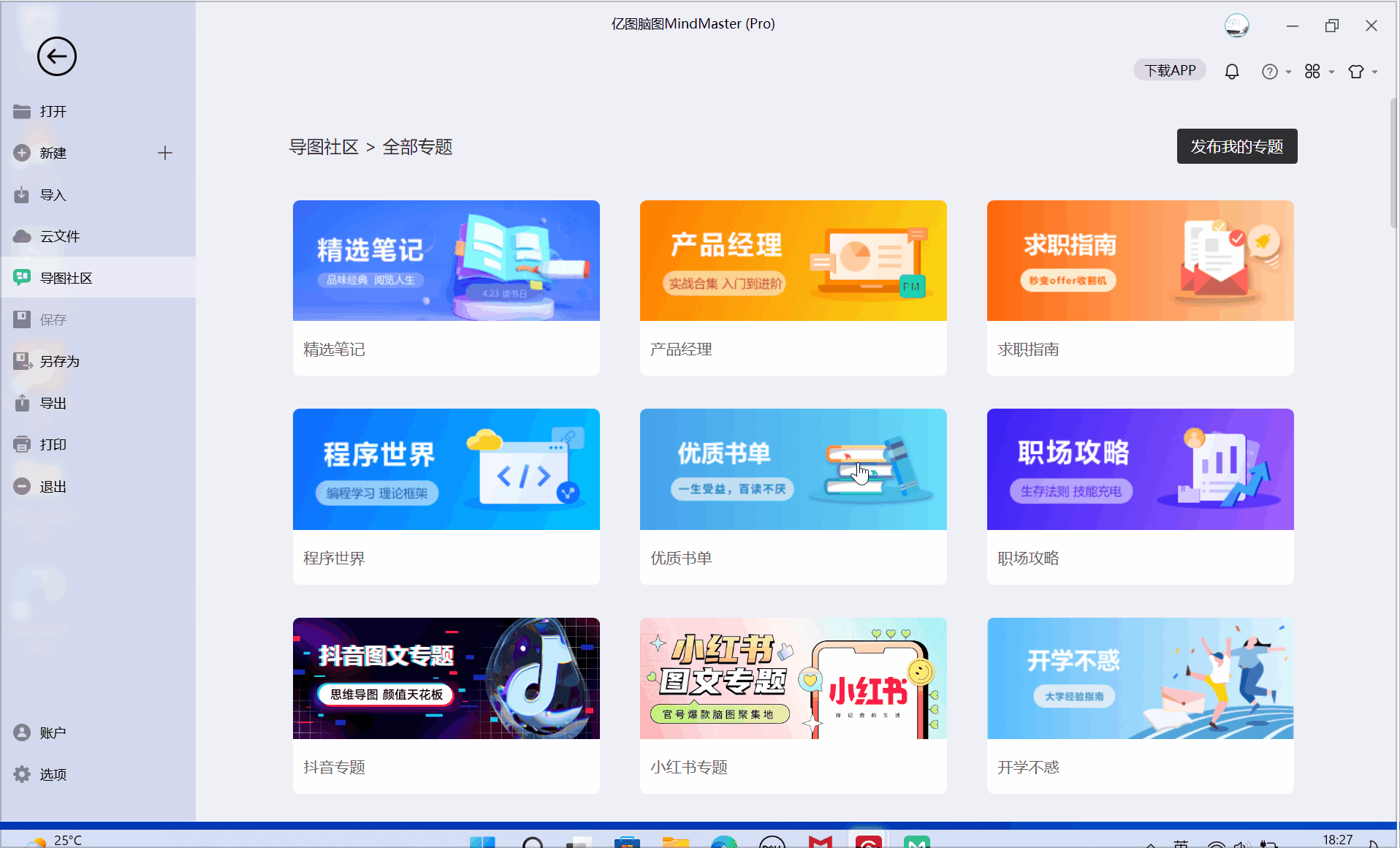
Task: Select 云文件 in the sidebar menu
Action: pyautogui.click(x=98, y=236)
